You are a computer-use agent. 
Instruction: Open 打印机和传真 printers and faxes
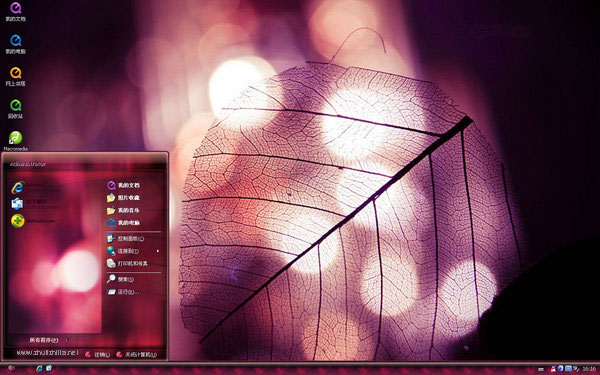pos(127,264)
